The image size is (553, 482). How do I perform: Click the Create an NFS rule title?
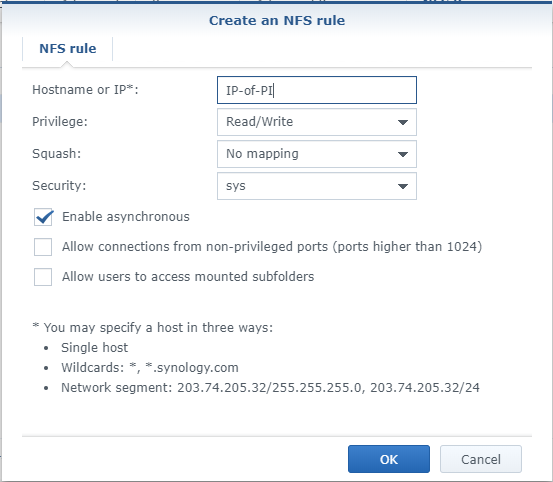coord(277,20)
